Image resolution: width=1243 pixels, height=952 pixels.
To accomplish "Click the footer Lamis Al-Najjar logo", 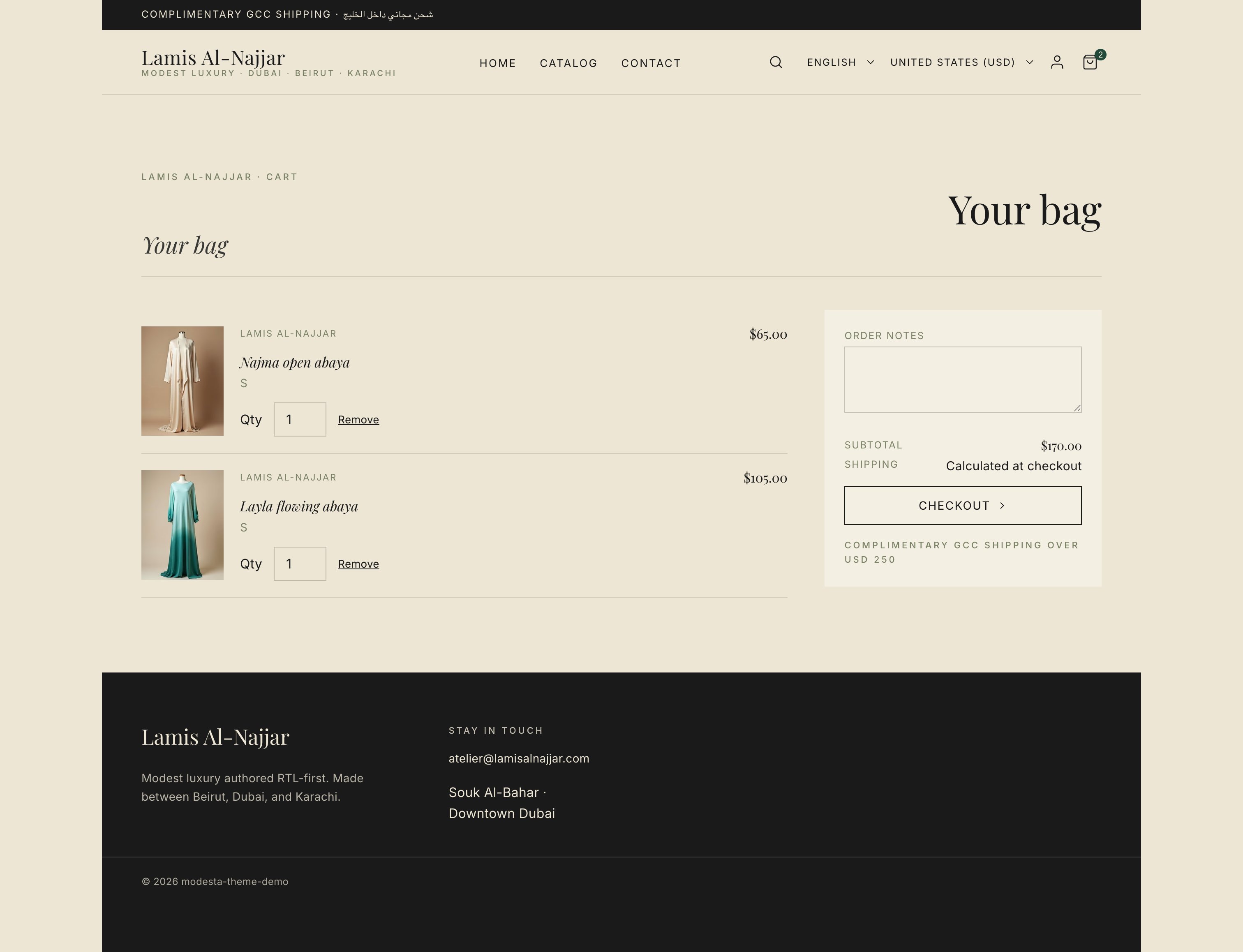I will point(215,737).
